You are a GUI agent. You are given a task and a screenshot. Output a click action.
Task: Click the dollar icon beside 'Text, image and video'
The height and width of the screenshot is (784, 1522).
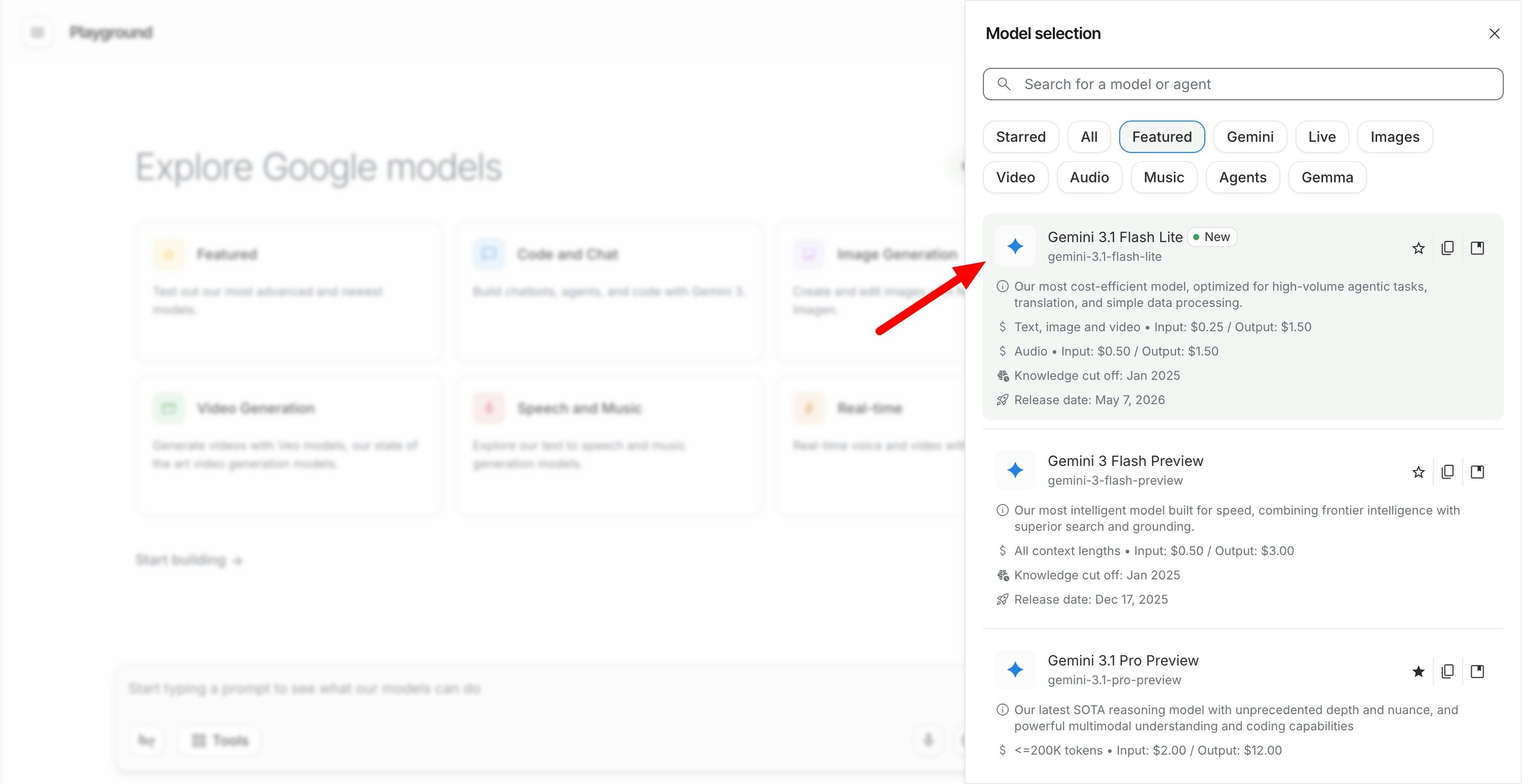pyautogui.click(x=1002, y=327)
